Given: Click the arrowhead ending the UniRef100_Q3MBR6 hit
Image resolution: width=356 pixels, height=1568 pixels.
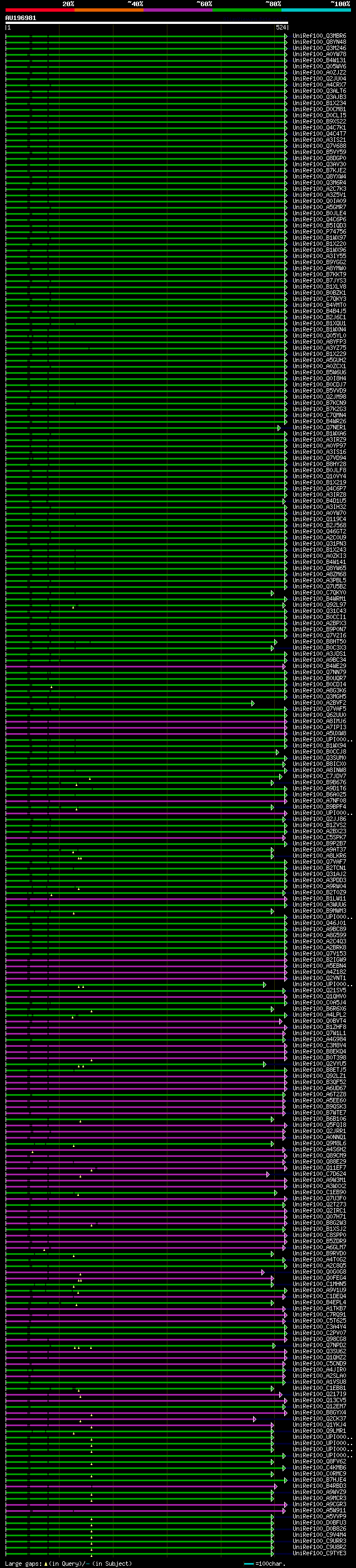Looking at the screenshot, I should click(x=286, y=37).
